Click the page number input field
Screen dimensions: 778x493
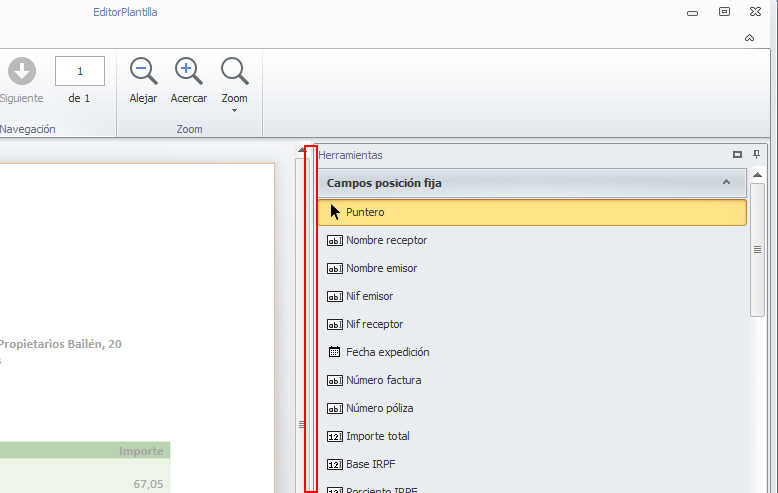[80, 71]
